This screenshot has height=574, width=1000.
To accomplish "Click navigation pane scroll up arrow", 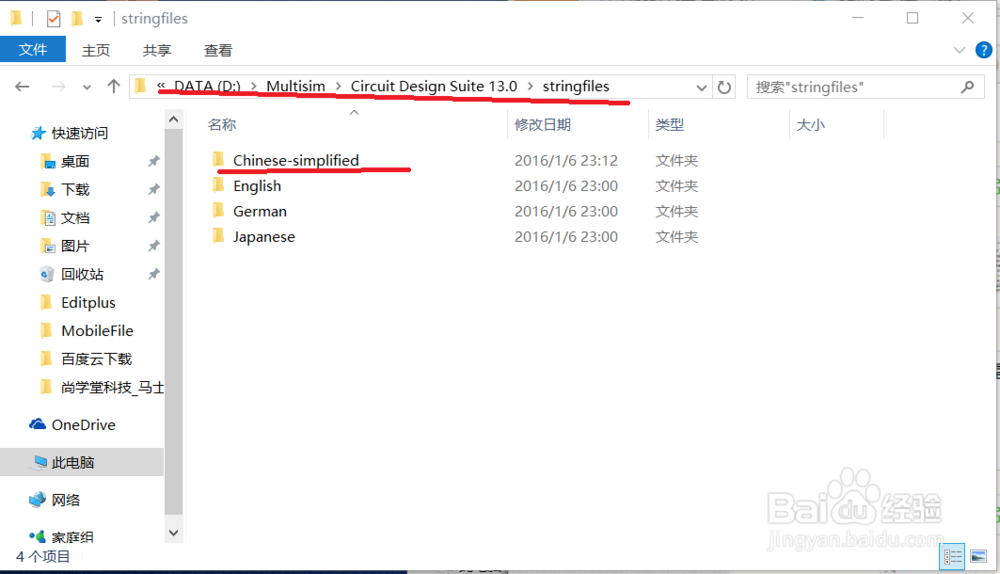I will [173, 119].
